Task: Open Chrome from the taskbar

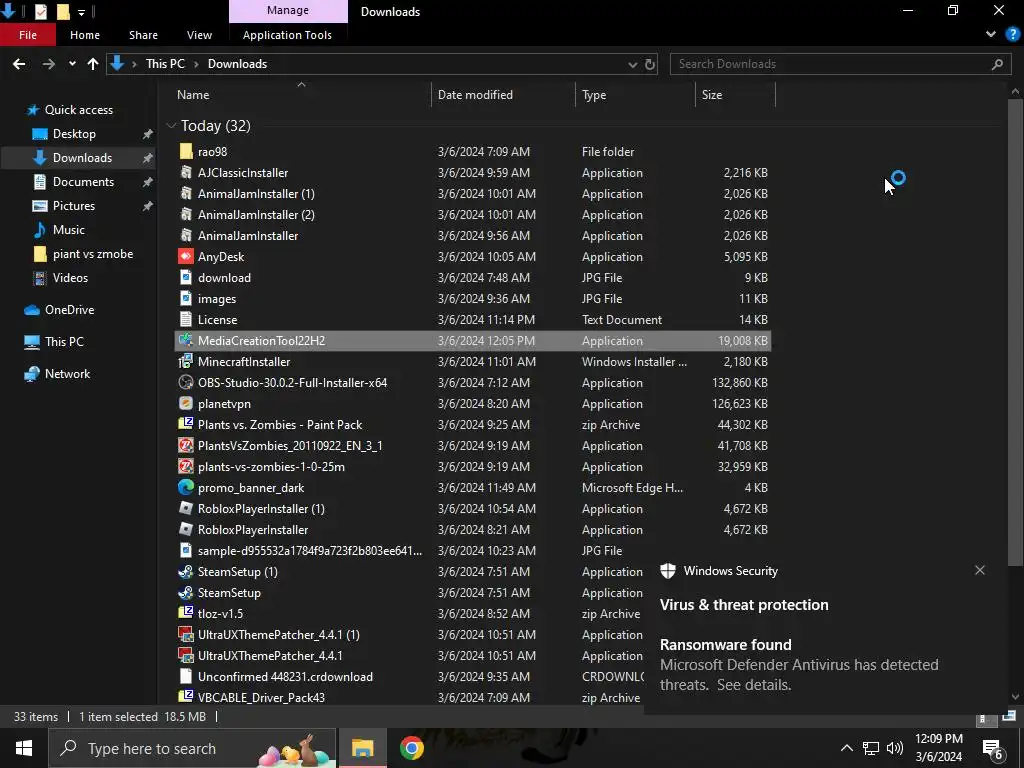Action: pos(411,748)
